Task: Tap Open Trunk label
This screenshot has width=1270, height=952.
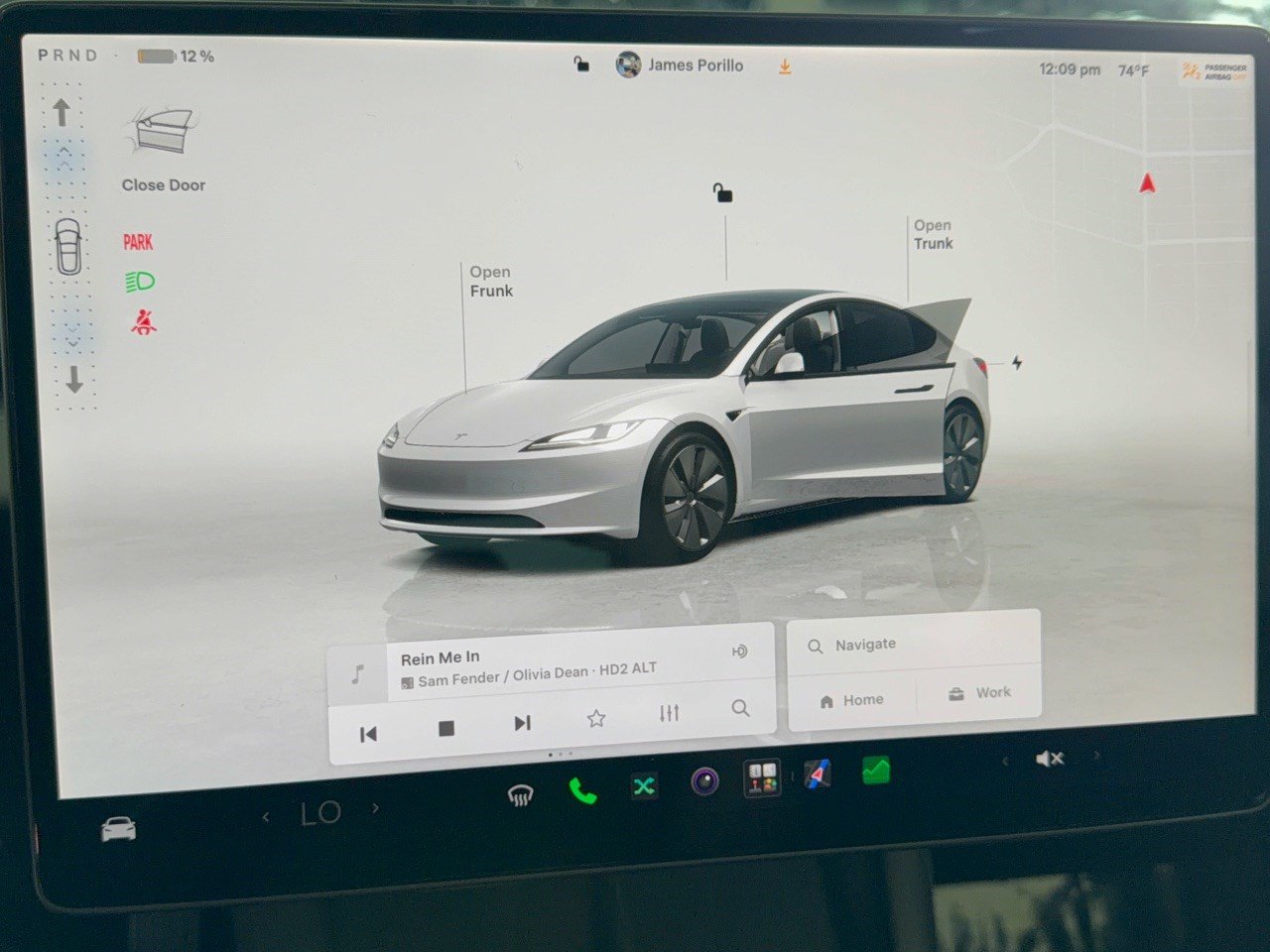Action: 933,234
